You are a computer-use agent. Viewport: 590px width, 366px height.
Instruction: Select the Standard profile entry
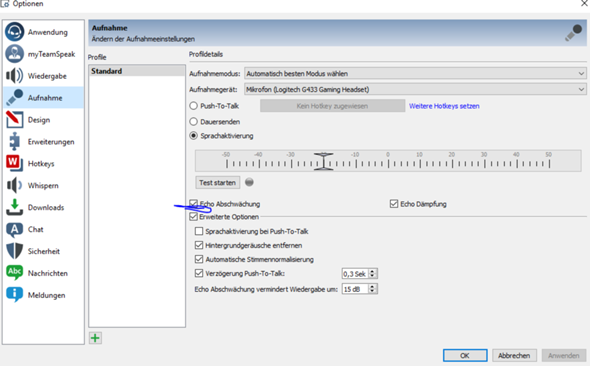(x=137, y=71)
